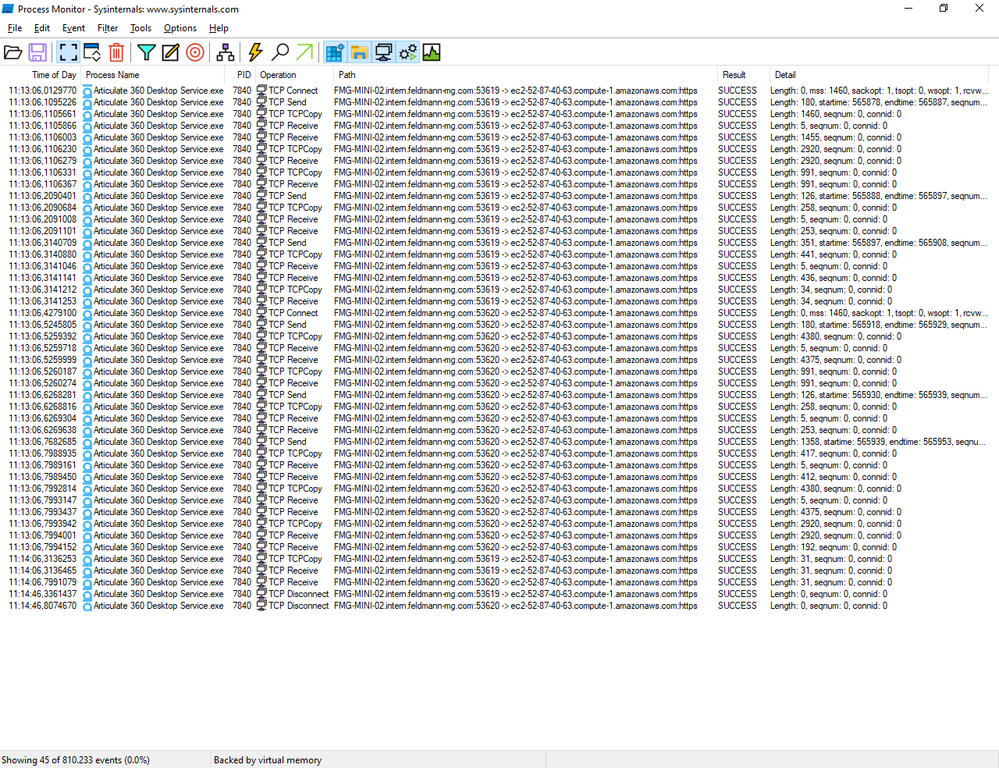999x768 pixels.
Task: Click the Include Process From Window target icon
Action: coord(195,52)
